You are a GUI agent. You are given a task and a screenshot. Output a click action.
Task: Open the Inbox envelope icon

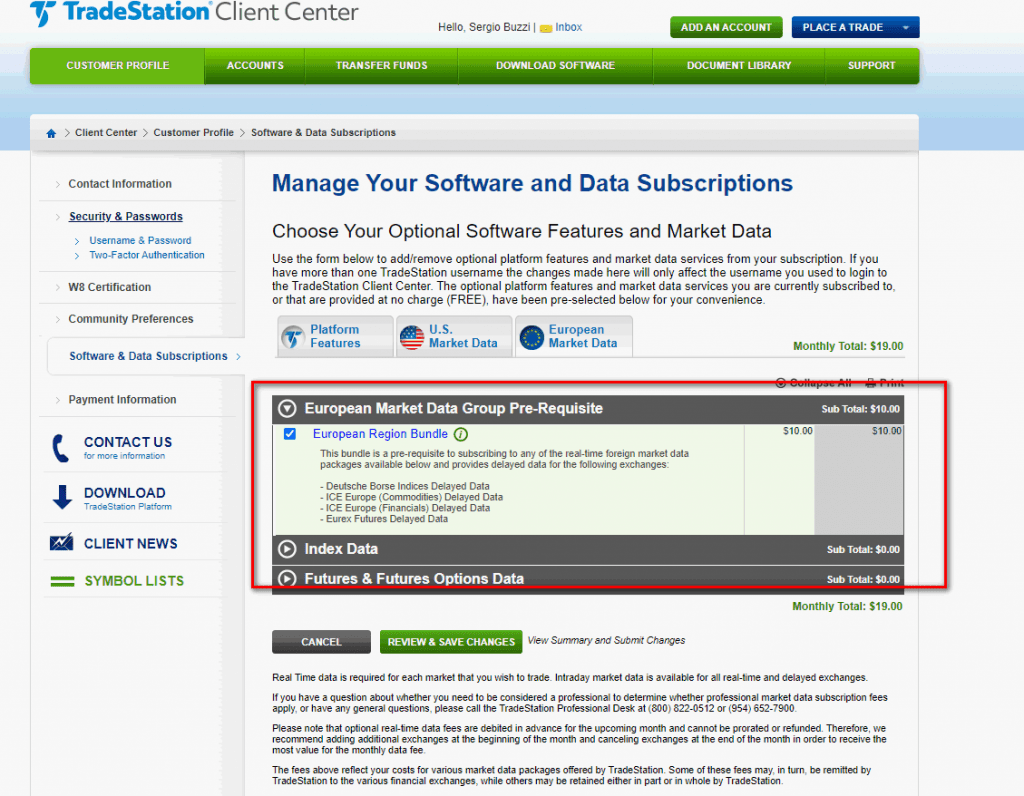[546, 28]
